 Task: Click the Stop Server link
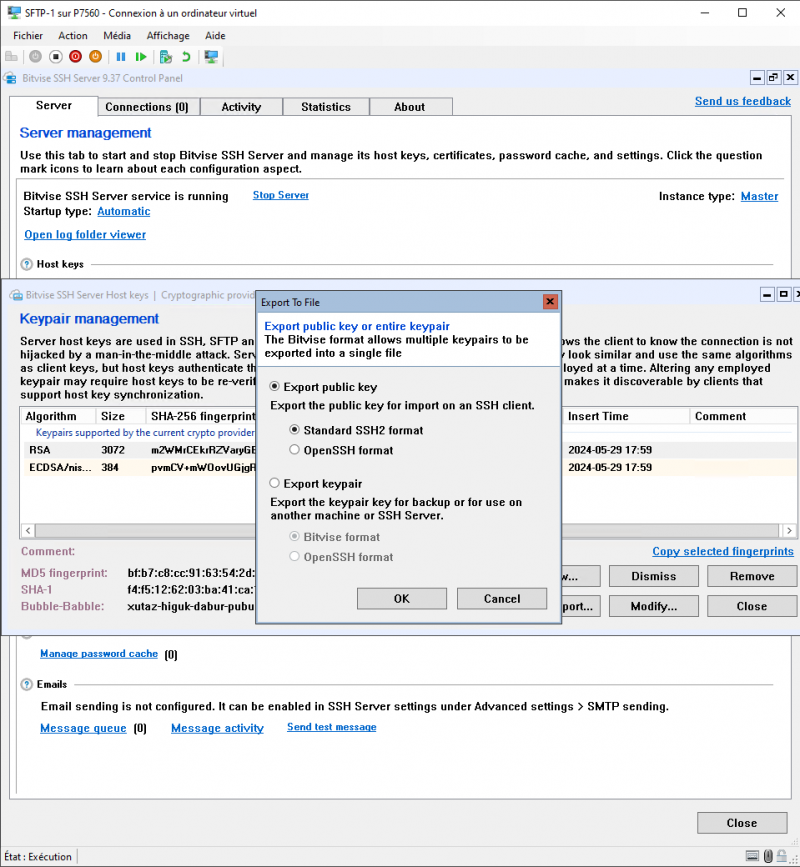(x=280, y=195)
